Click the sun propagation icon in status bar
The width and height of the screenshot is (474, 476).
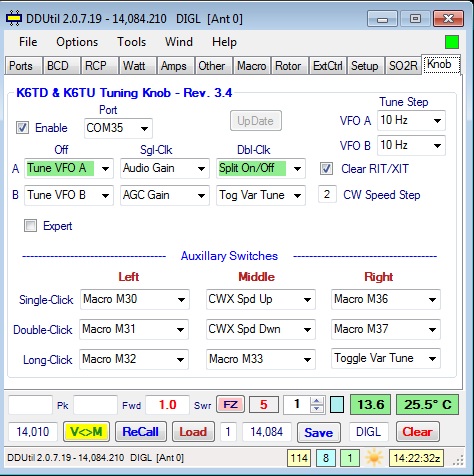(374, 458)
